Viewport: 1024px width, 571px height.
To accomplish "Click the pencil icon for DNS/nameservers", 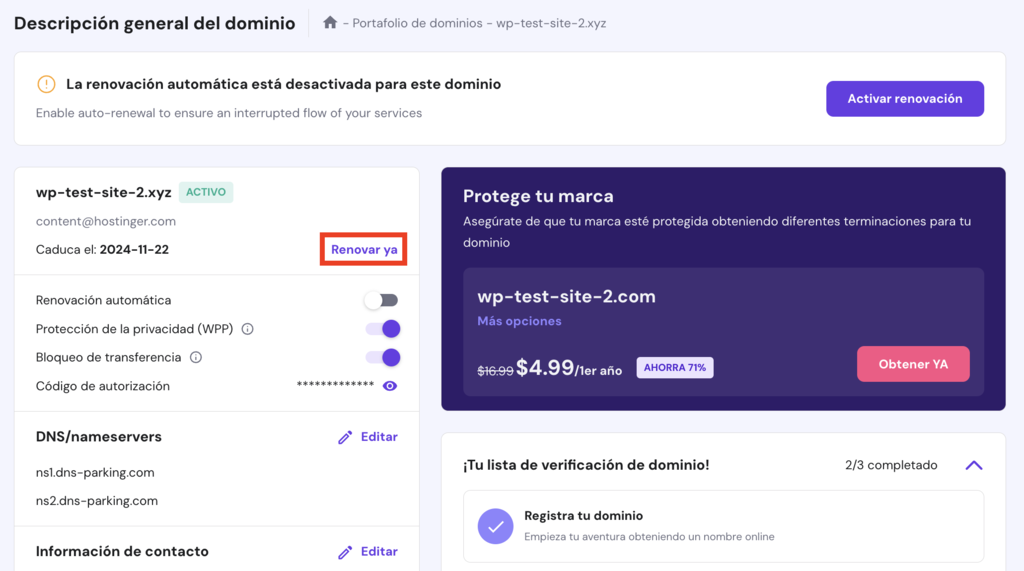I will (x=345, y=437).
